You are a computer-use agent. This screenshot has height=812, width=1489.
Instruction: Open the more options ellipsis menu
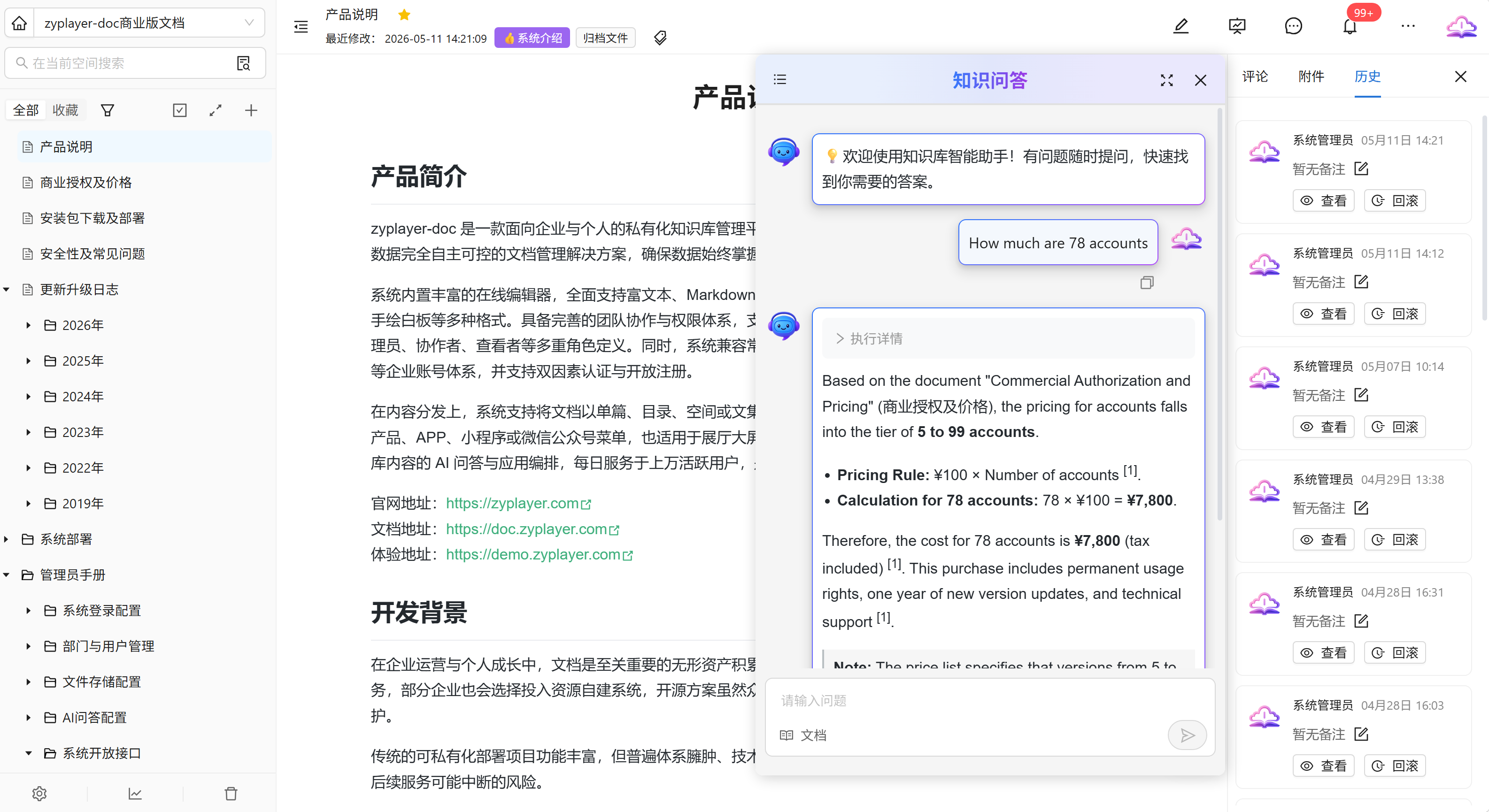pyautogui.click(x=1408, y=26)
